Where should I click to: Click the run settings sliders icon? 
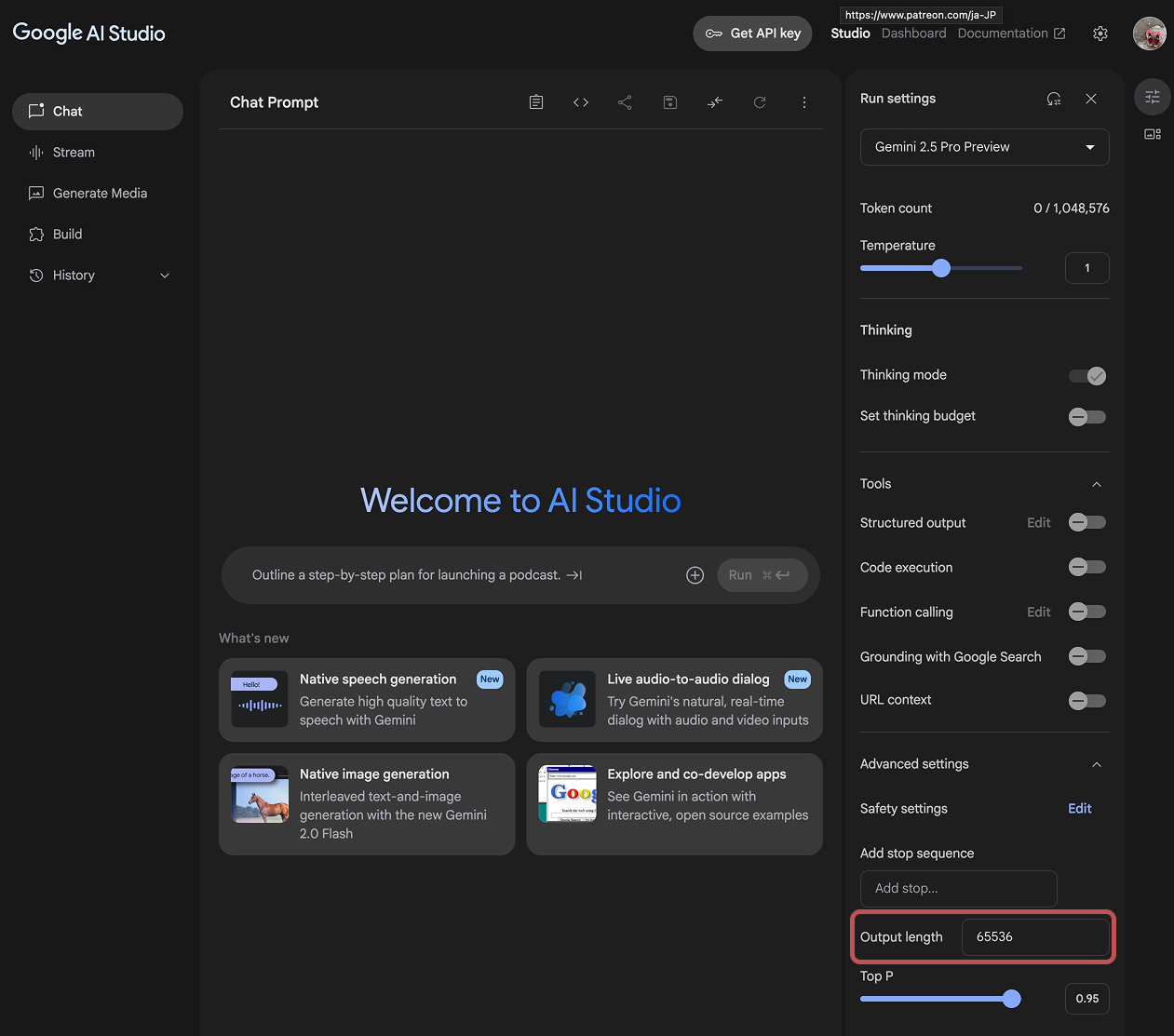click(x=1153, y=97)
